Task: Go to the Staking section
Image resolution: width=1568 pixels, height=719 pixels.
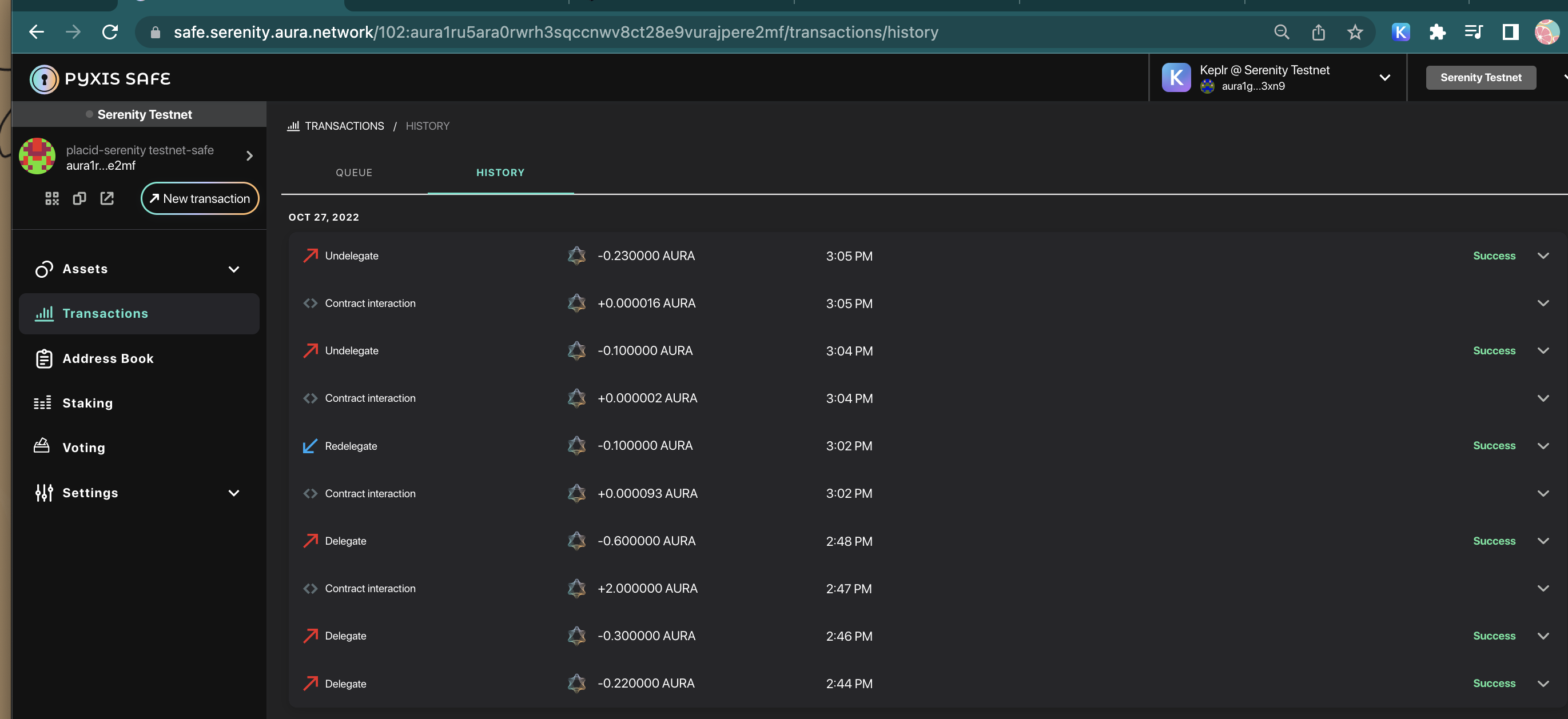Action: [x=87, y=403]
